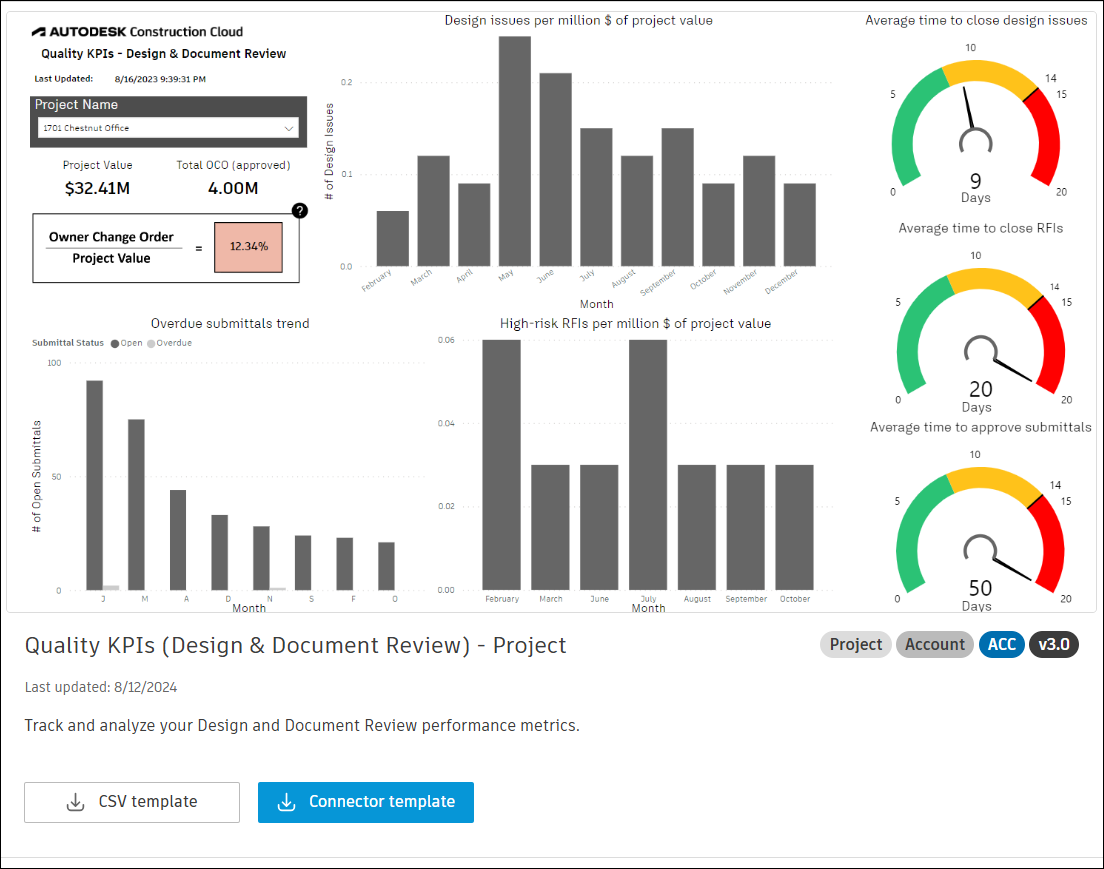1104x869 pixels.
Task: Click download icon on Connector template button
Action: pyautogui.click(x=287, y=802)
